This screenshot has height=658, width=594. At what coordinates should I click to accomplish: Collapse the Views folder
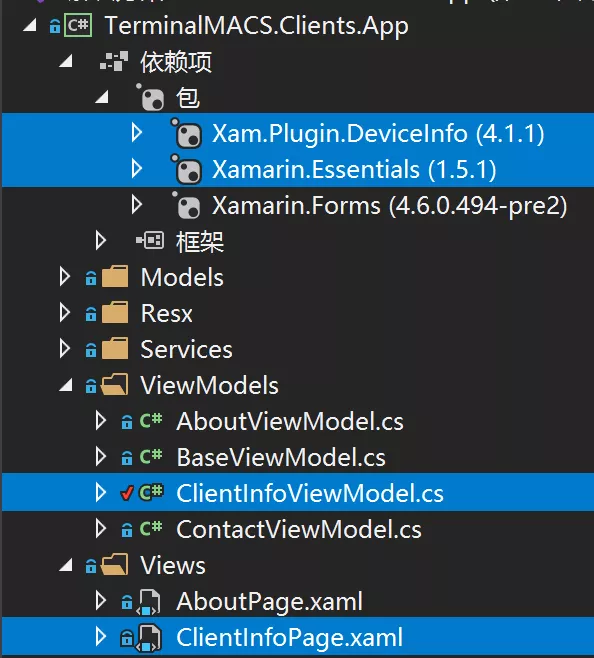coord(66,565)
